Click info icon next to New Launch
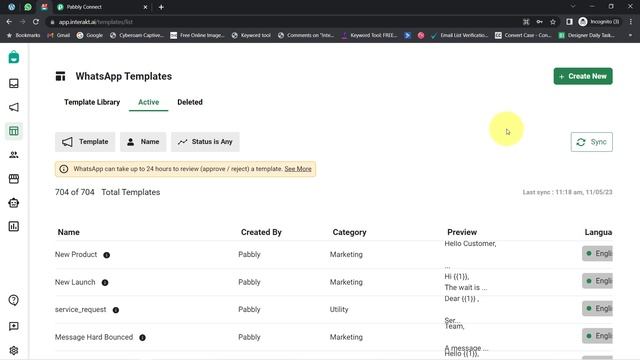Image resolution: width=640 pixels, height=360 pixels. (105, 282)
